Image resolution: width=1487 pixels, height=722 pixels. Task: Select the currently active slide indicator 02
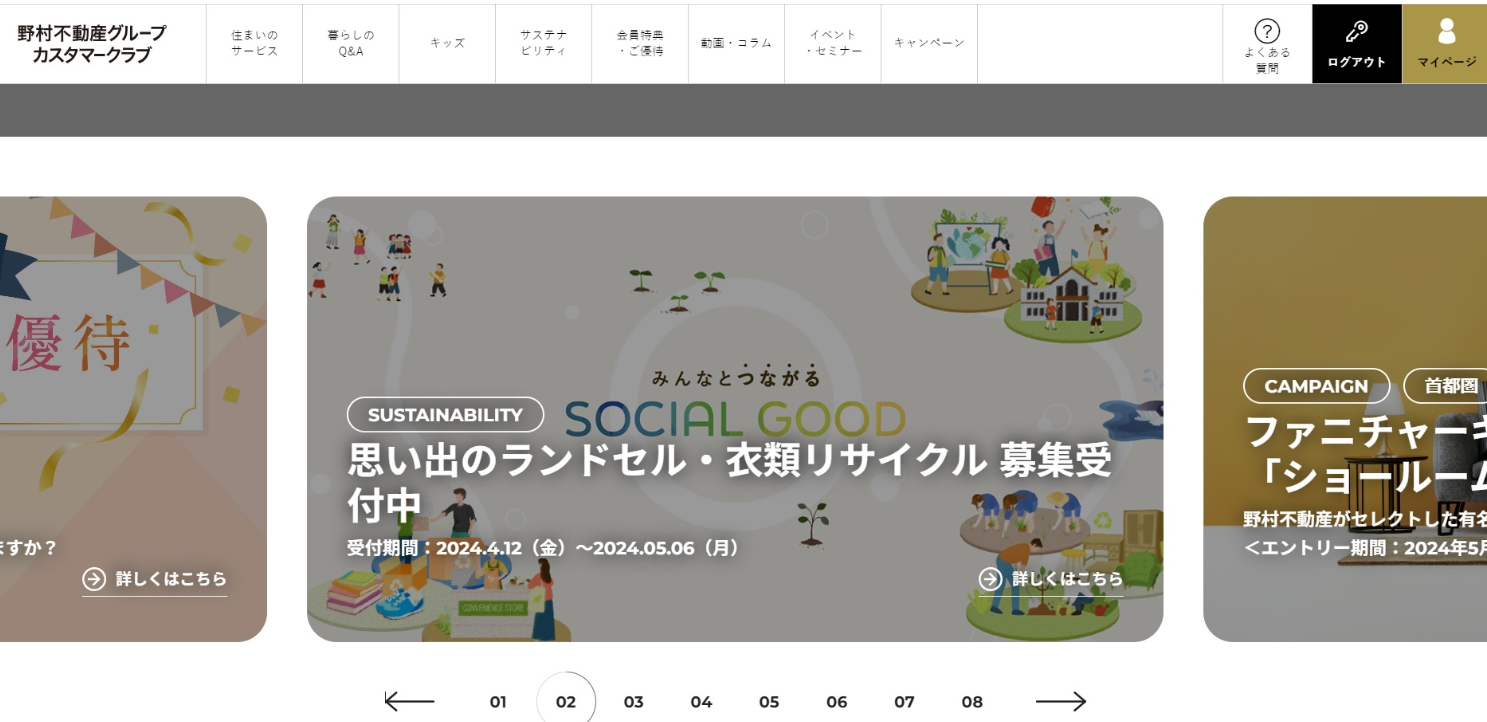click(565, 701)
